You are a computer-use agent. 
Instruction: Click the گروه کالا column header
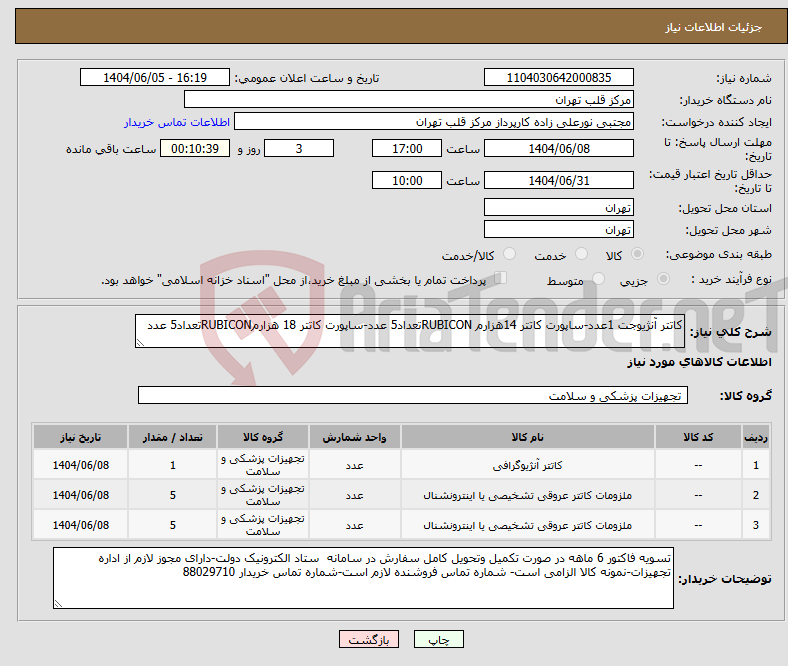(263, 437)
